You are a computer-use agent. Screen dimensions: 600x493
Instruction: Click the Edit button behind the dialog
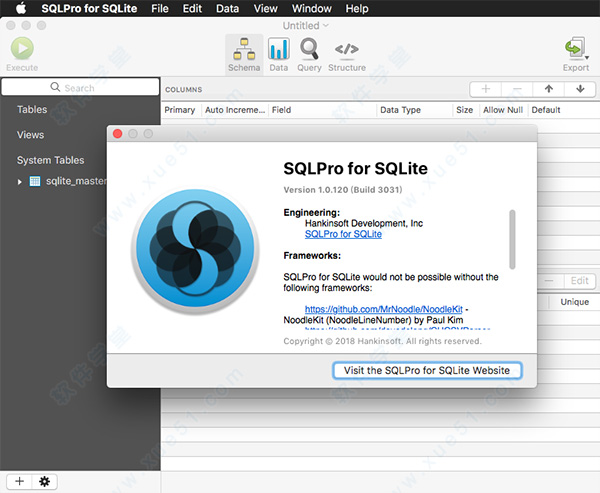(x=580, y=281)
